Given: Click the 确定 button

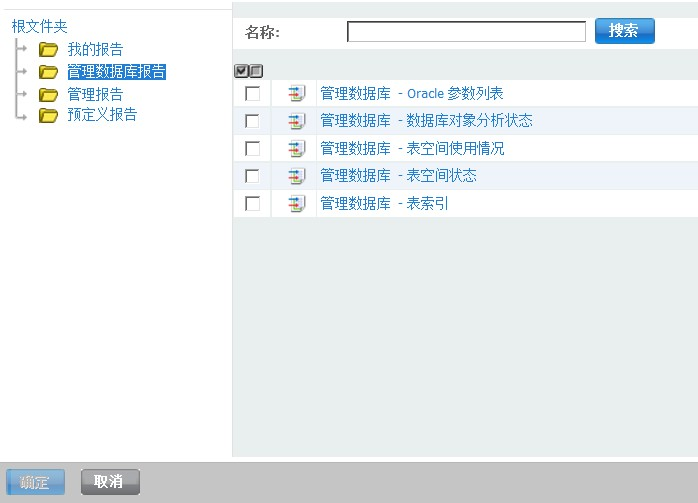Looking at the screenshot, I should [x=35, y=482].
